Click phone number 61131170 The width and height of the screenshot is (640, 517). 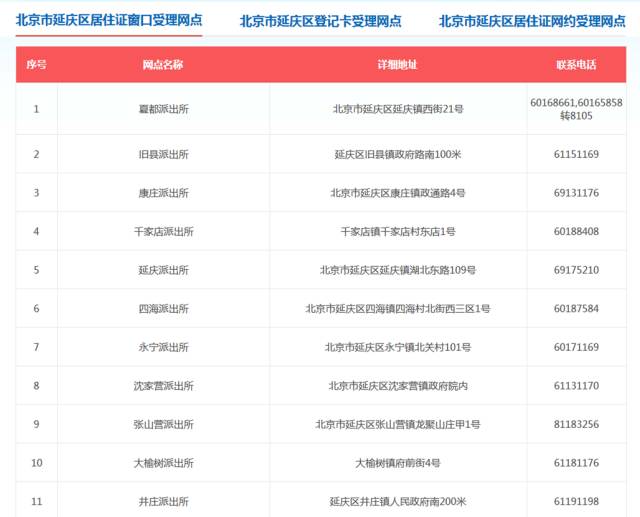pos(576,386)
